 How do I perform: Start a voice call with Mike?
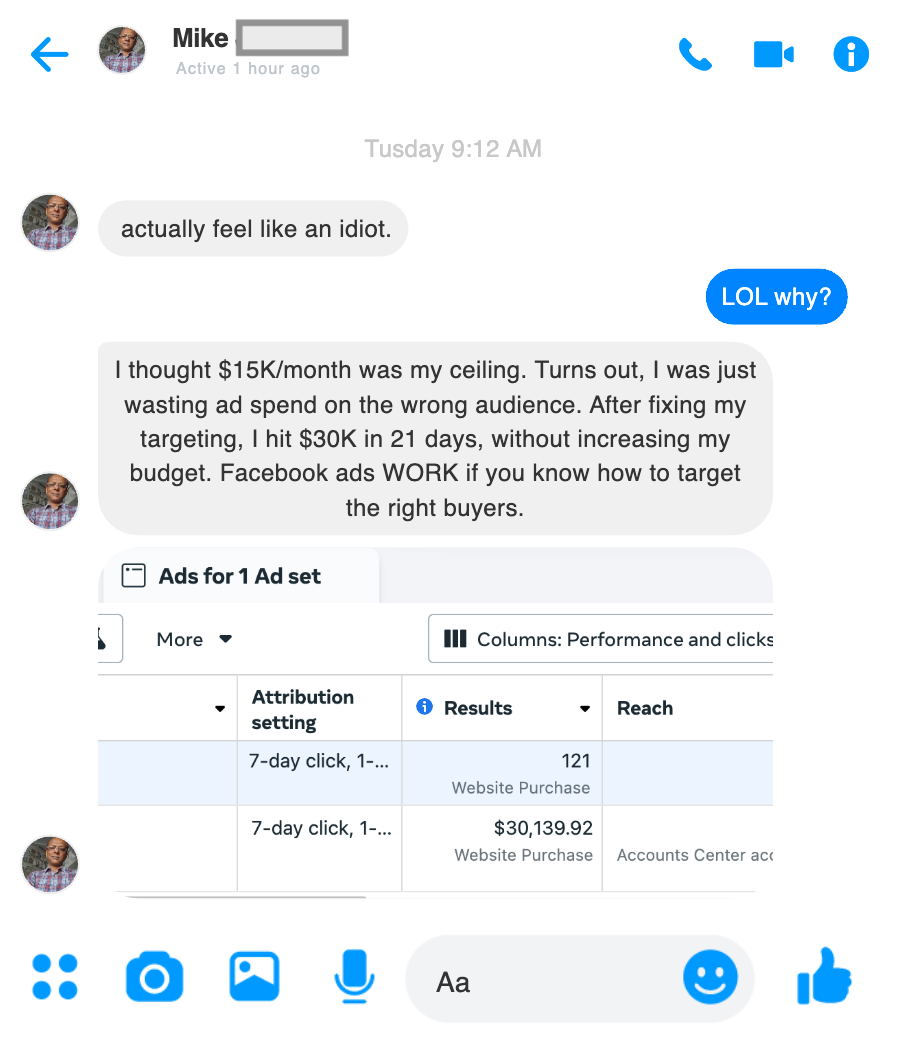[695, 55]
